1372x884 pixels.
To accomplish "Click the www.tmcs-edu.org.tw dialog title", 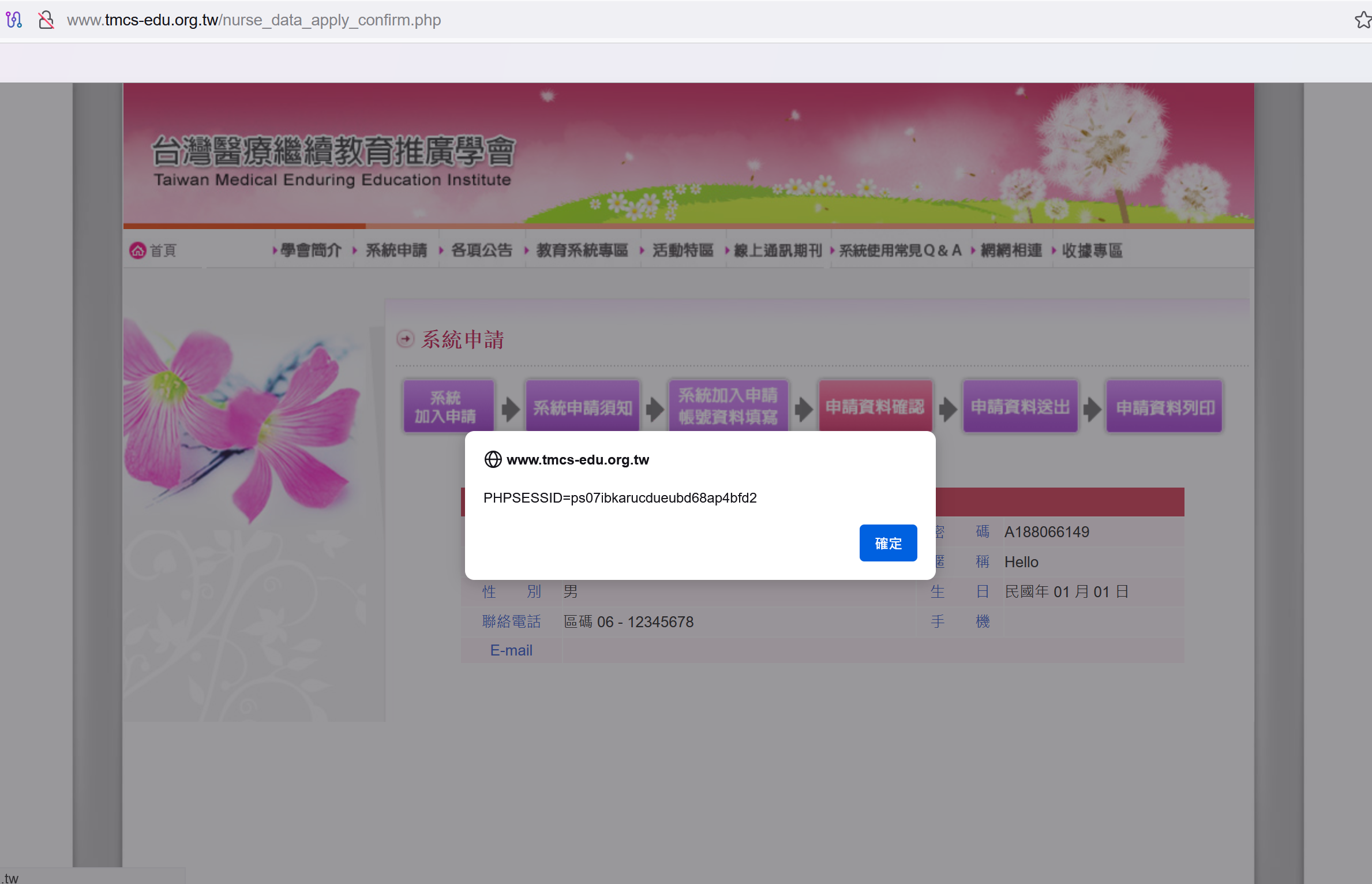I will [x=578, y=459].
